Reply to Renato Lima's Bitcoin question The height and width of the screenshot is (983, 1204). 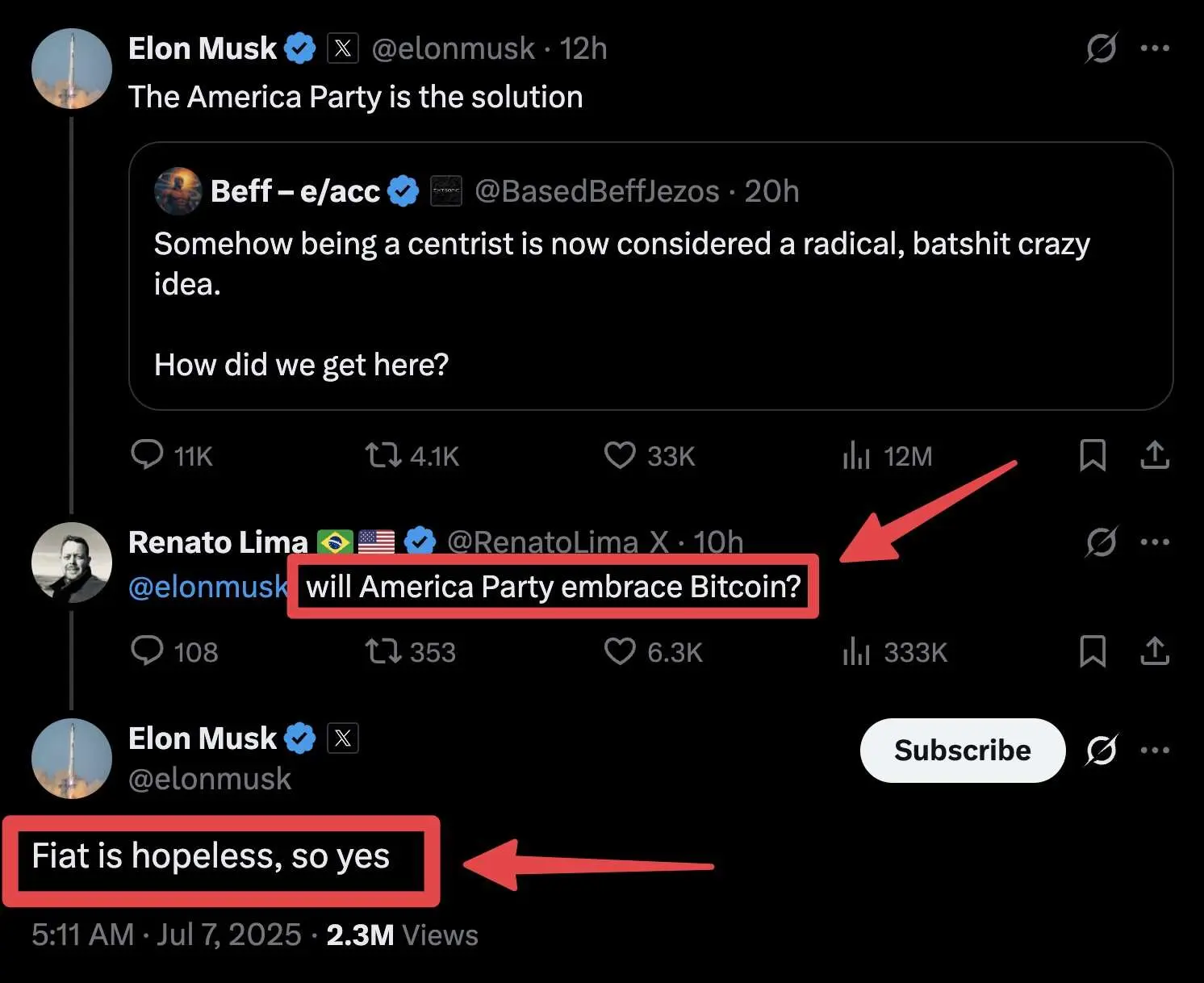(x=147, y=651)
